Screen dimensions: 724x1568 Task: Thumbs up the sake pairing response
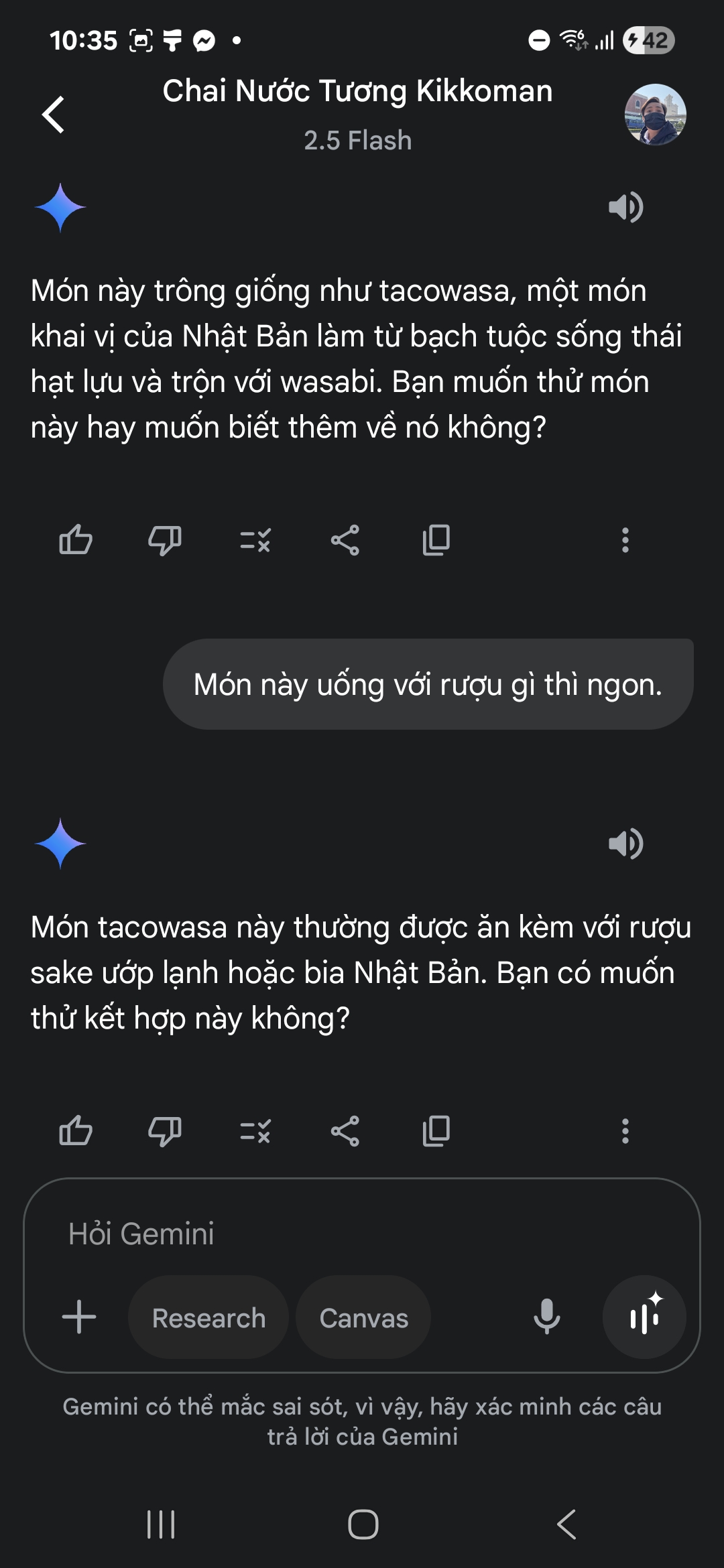76,1131
